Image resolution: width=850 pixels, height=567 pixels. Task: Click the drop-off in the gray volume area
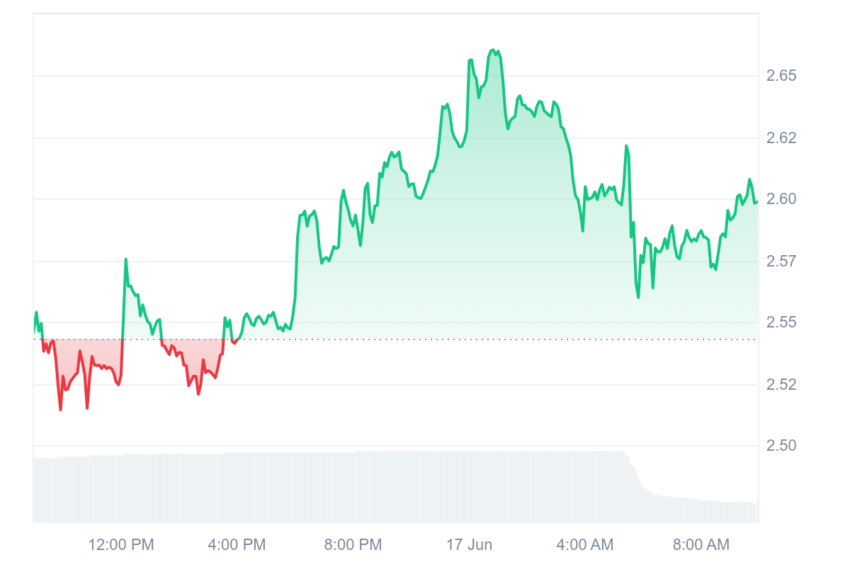click(635, 473)
